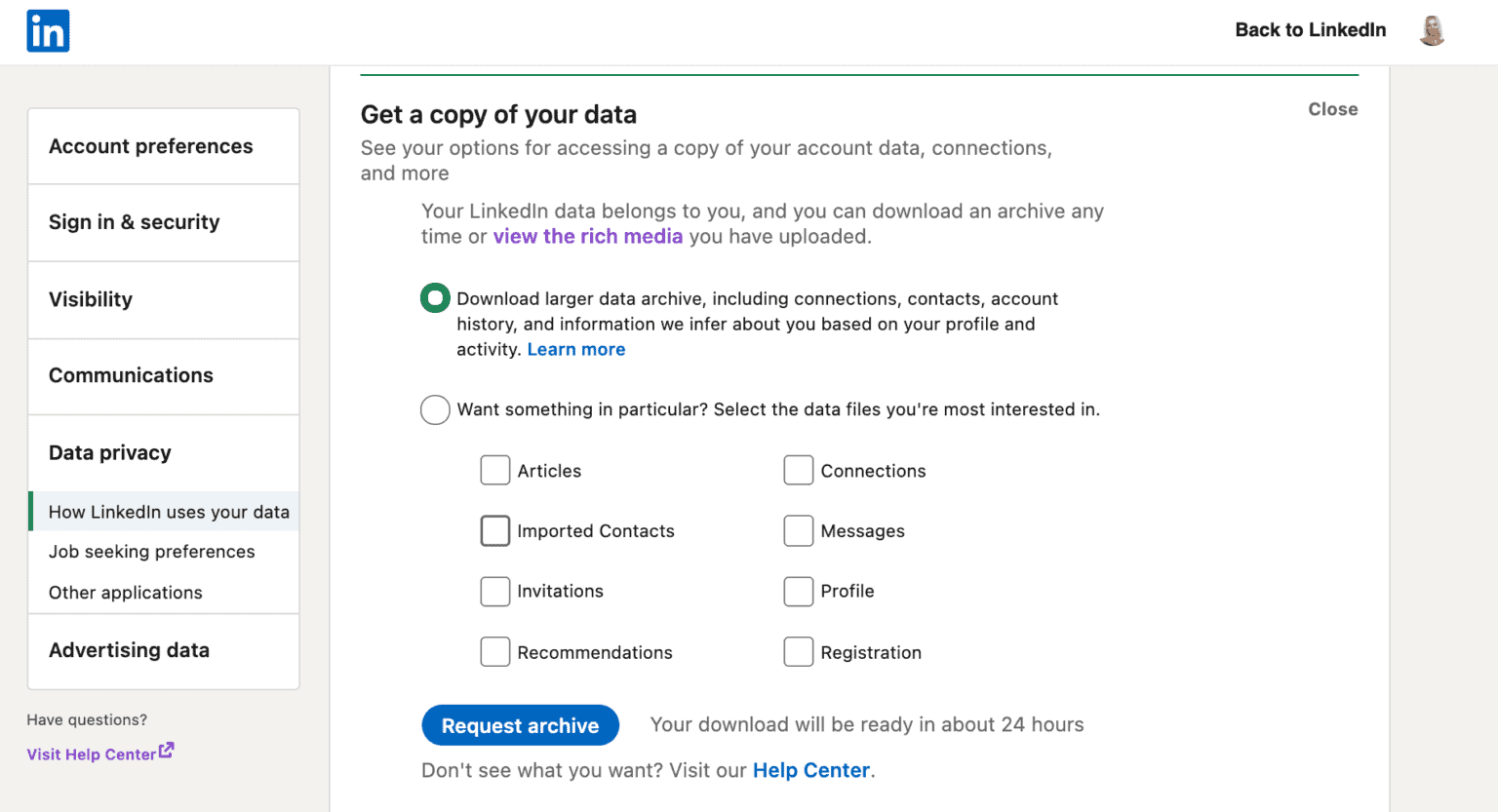
Task: Check the Connections data file
Action: [799, 470]
